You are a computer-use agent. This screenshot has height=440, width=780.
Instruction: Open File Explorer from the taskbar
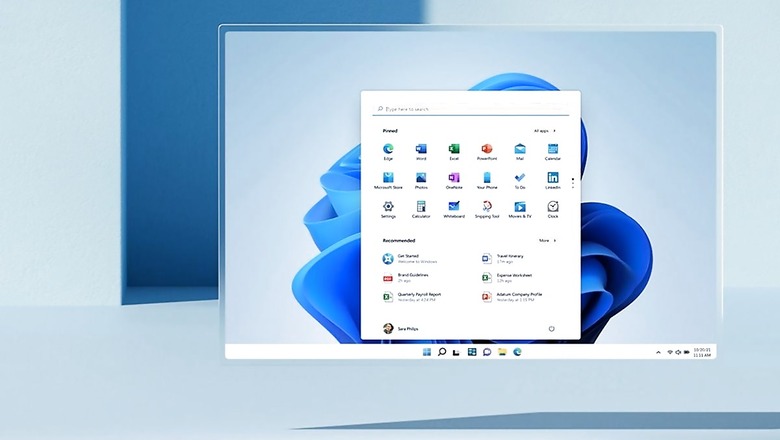[502, 352]
